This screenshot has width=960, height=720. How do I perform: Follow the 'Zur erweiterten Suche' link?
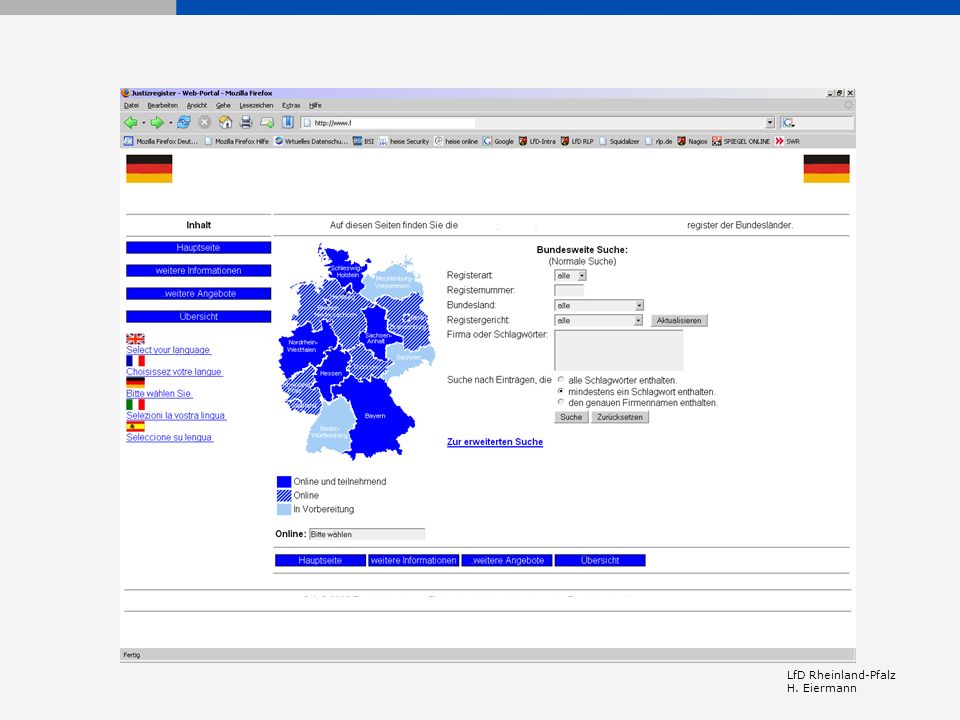495,441
